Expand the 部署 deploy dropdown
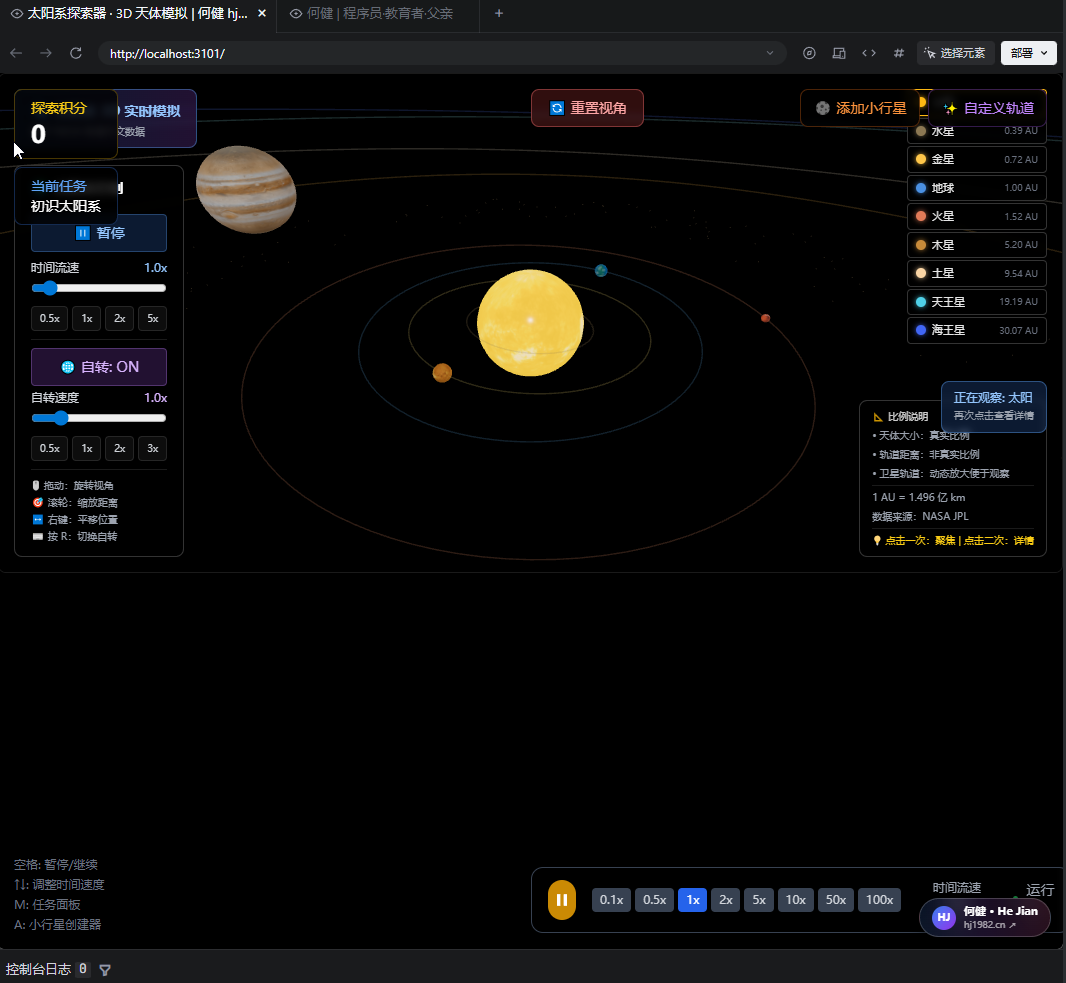Viewport: 1066px width, 983px height. [x=1029, y=53]
